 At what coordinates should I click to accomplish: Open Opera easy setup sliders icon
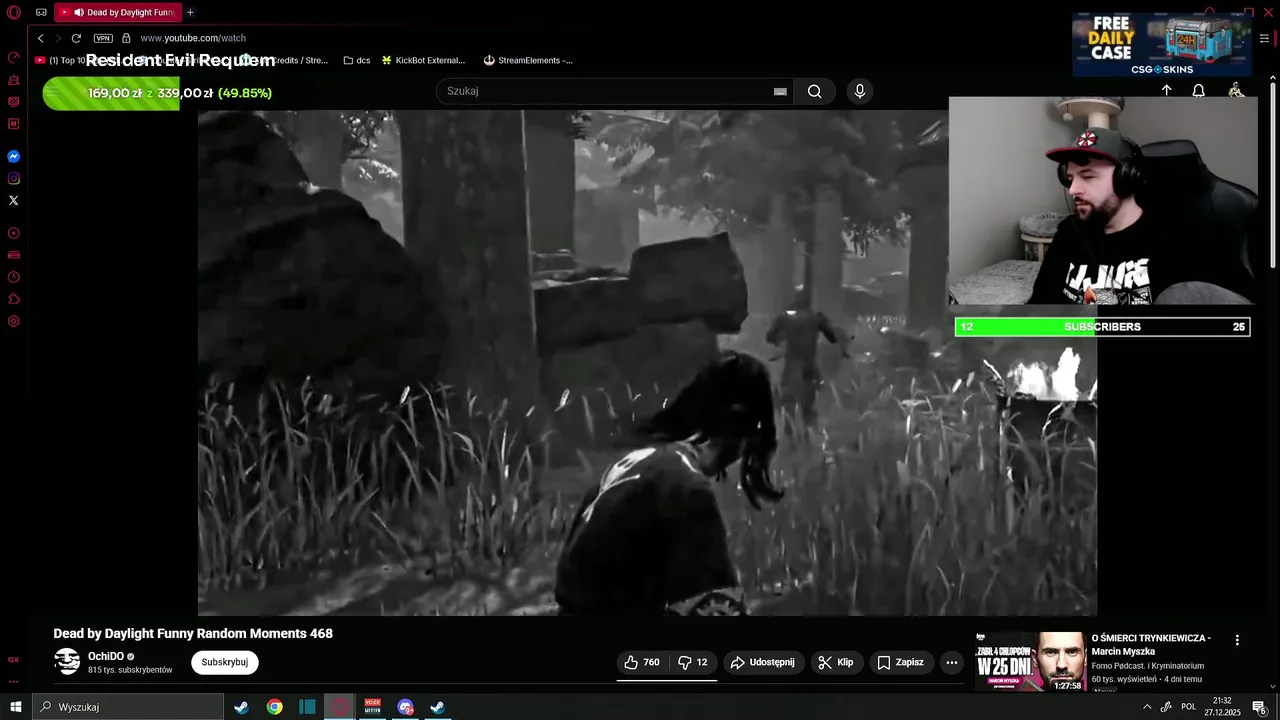1264,39
